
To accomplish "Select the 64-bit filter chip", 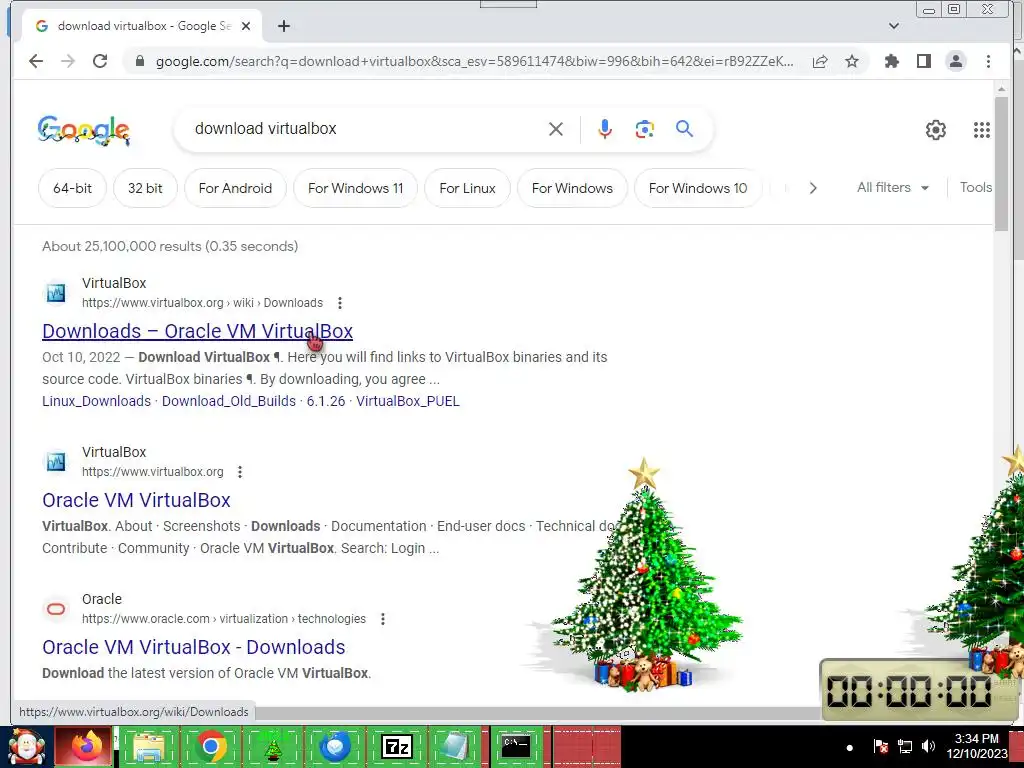I will [x=72, y=188].
